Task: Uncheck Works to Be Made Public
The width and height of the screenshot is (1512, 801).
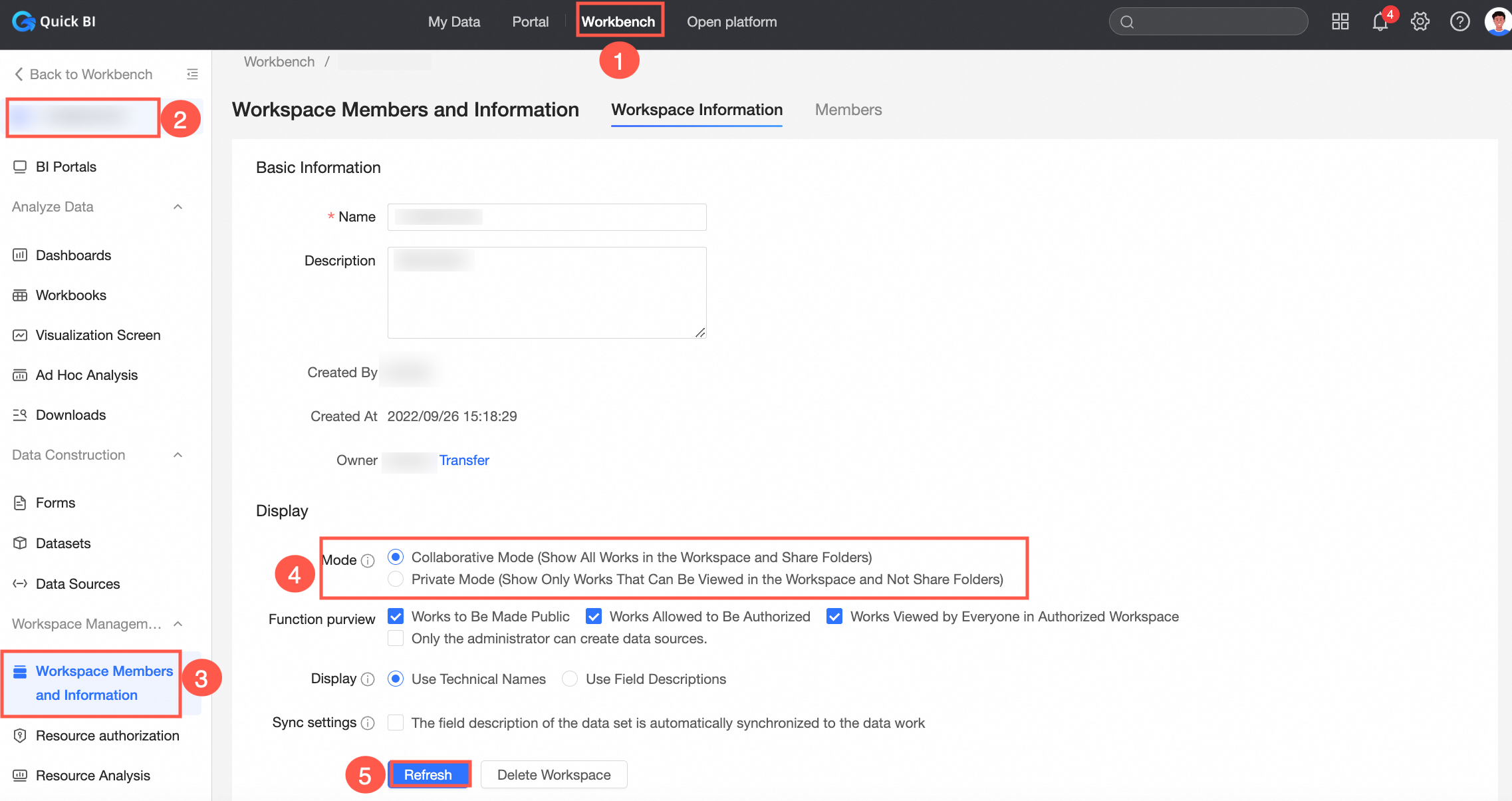Action: 396,616
